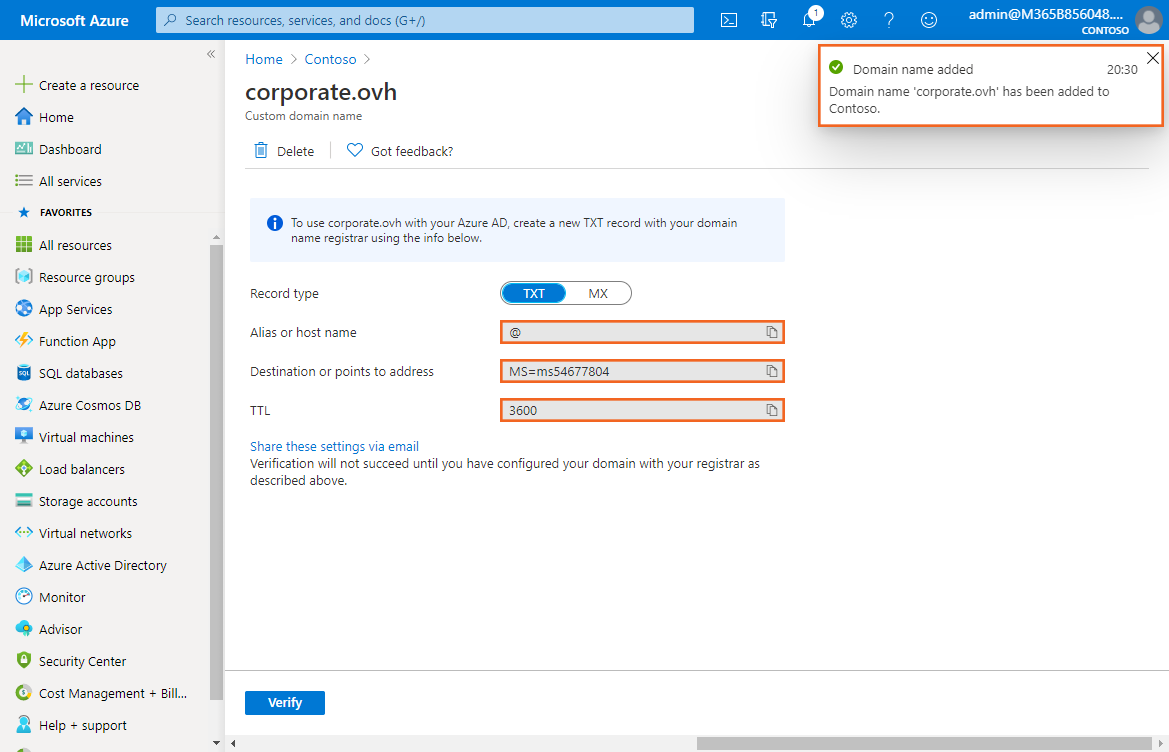Open the directory and subscription filter icon
Image resolution: width=1169 pixels, height=752 pixels.
click(x=769, y=20)
